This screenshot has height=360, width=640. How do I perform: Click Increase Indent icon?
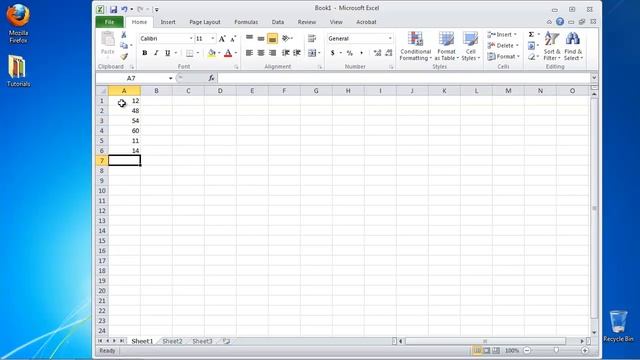[297, 53]
